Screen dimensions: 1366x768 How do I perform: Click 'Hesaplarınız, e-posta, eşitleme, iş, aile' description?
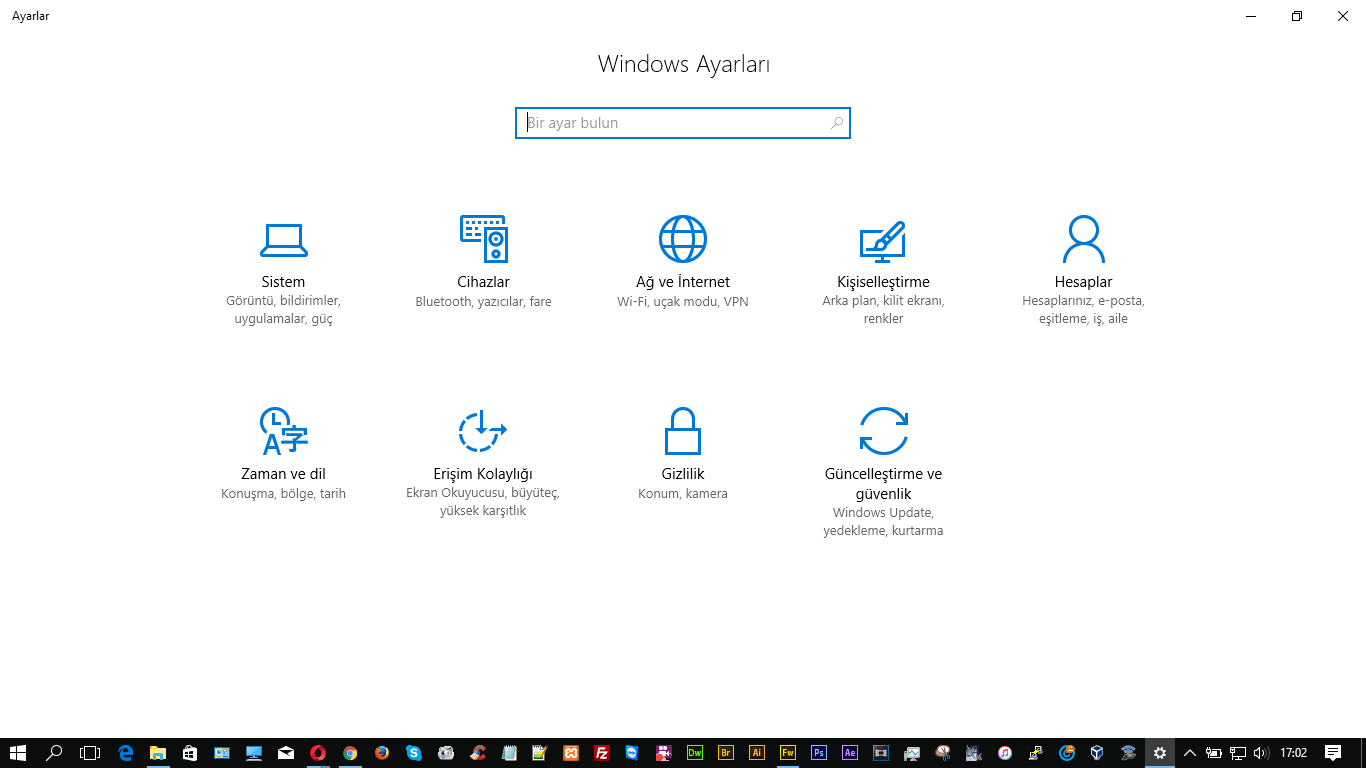[1083, 310]
